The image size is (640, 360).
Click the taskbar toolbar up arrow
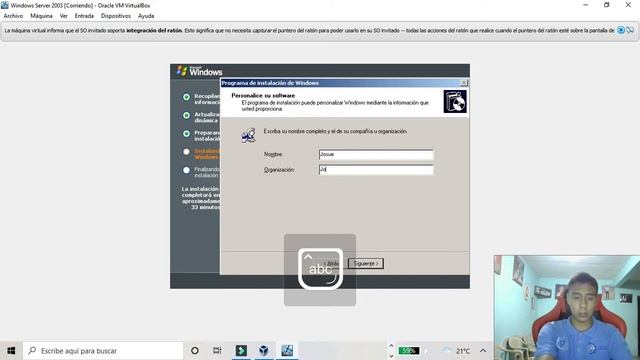tap(391, 346)
